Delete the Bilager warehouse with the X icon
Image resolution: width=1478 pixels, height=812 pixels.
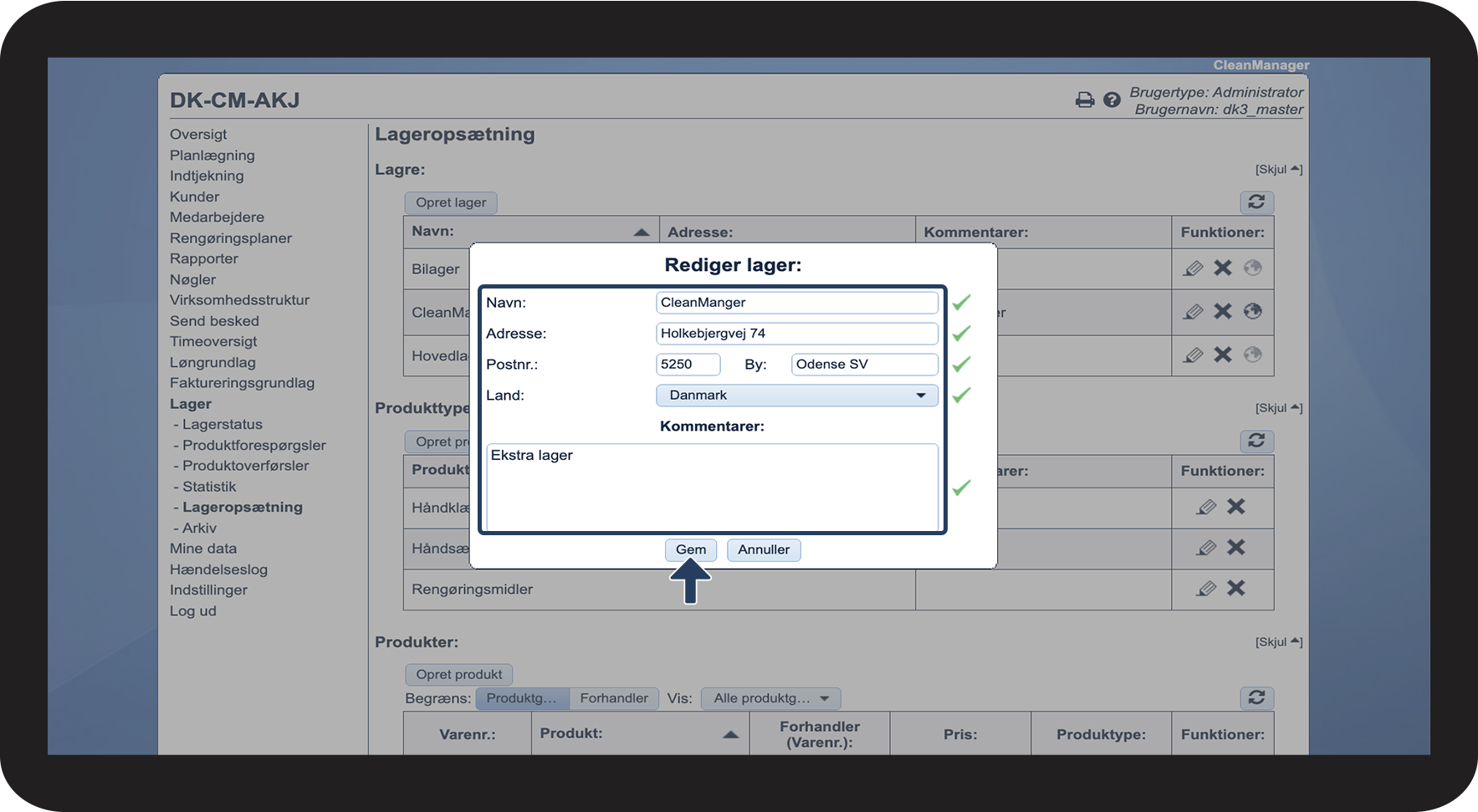pos(1223,268)
